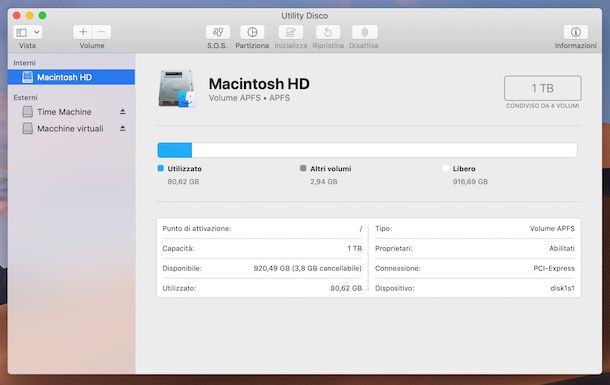Viewport: 610px width, 385px height.
Task: Click the gray Altri volumi legend swatch
Action: click(x=303, y=168)
